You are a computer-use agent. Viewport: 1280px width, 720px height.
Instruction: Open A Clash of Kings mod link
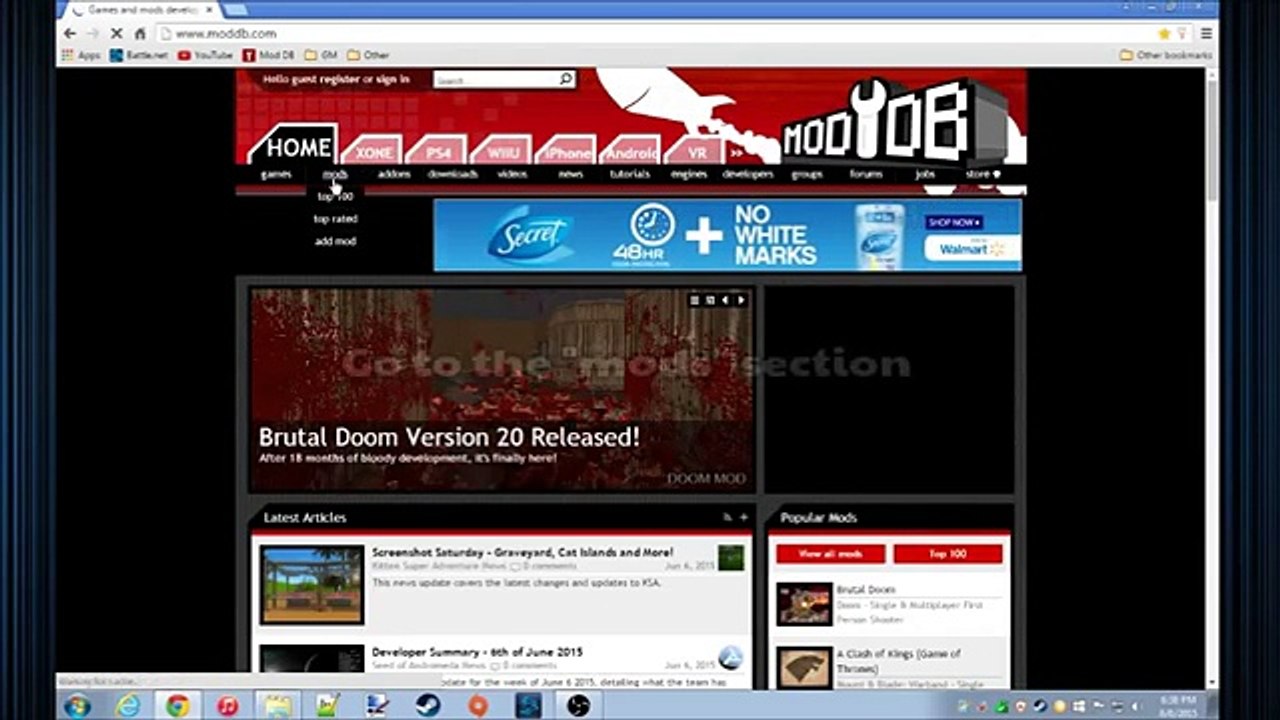898,661
